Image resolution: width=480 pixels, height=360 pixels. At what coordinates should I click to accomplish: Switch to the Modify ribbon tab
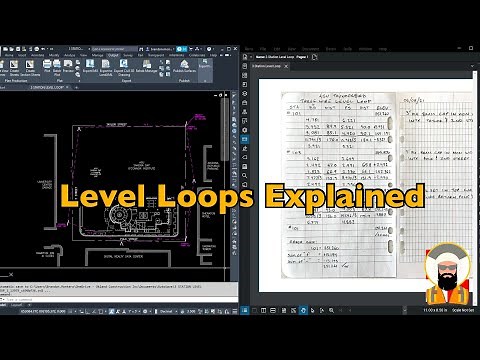click(x=54, y=55)
